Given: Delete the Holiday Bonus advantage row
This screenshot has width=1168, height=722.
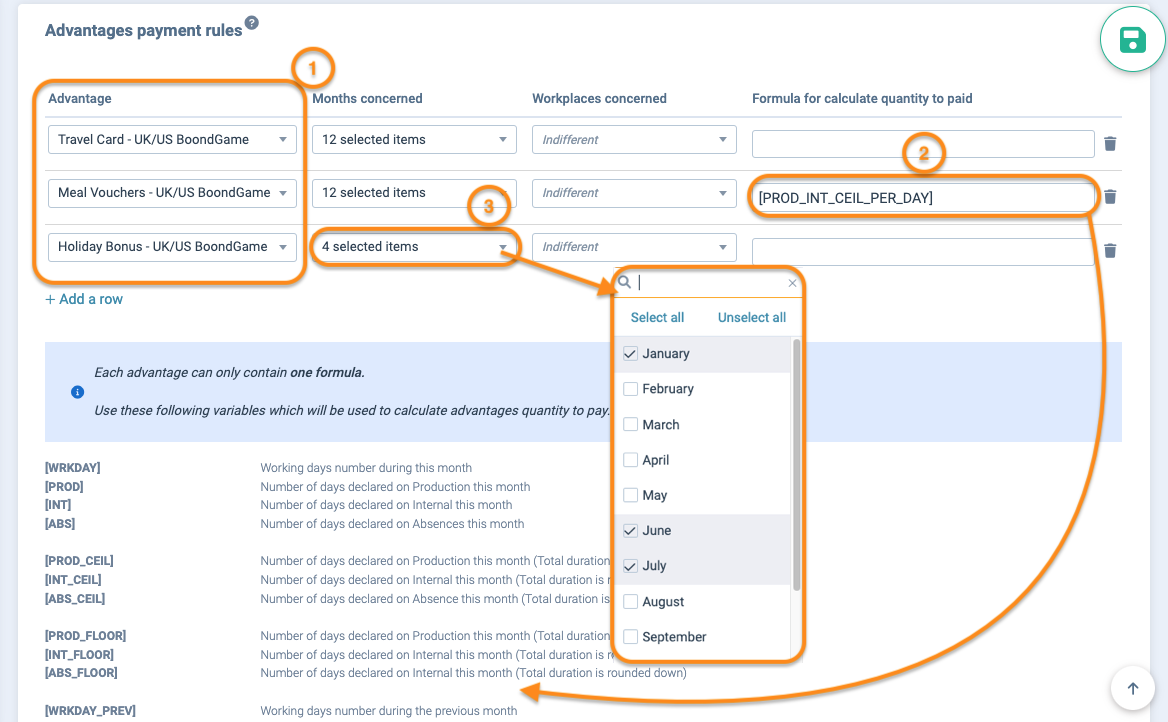Looking at the screenshot, I should pyautogui.click(x=1110, y=251).
